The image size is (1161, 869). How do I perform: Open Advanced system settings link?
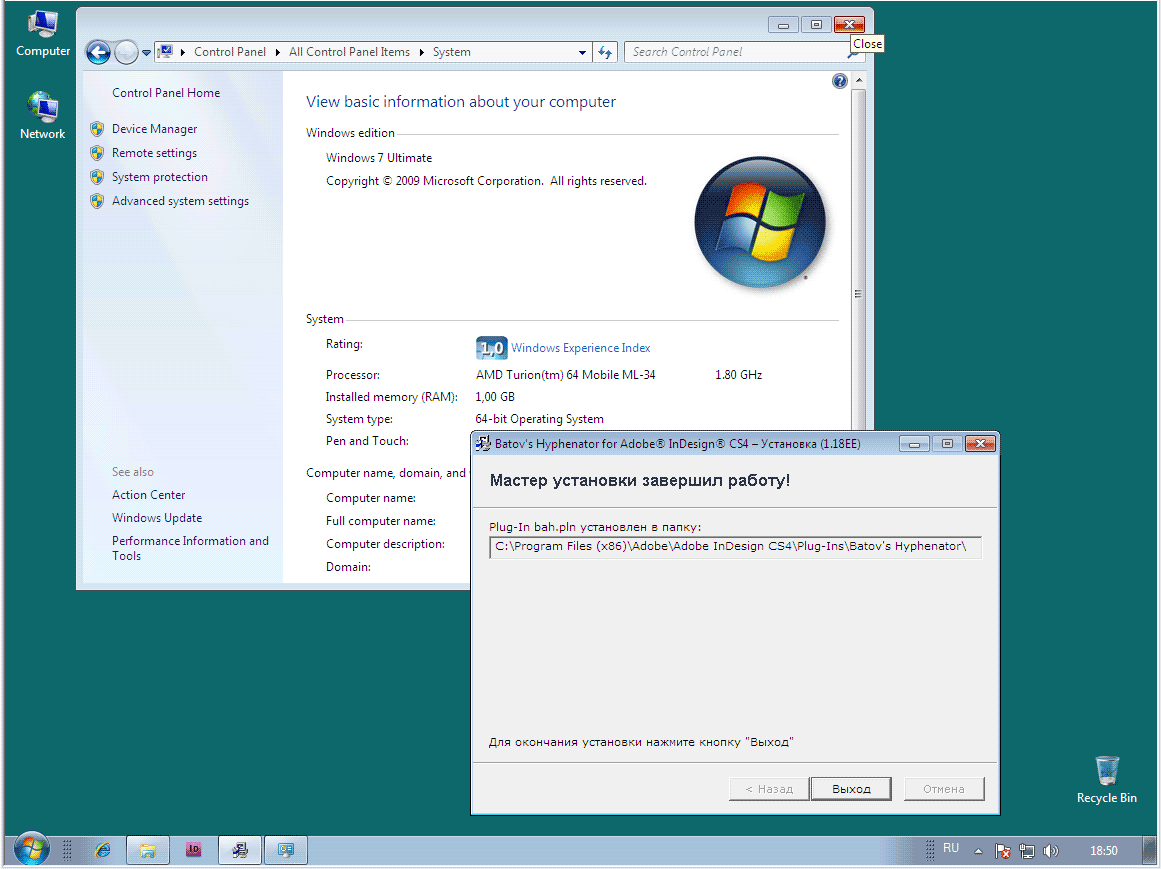pyautogui.click(x=180, y=201)
